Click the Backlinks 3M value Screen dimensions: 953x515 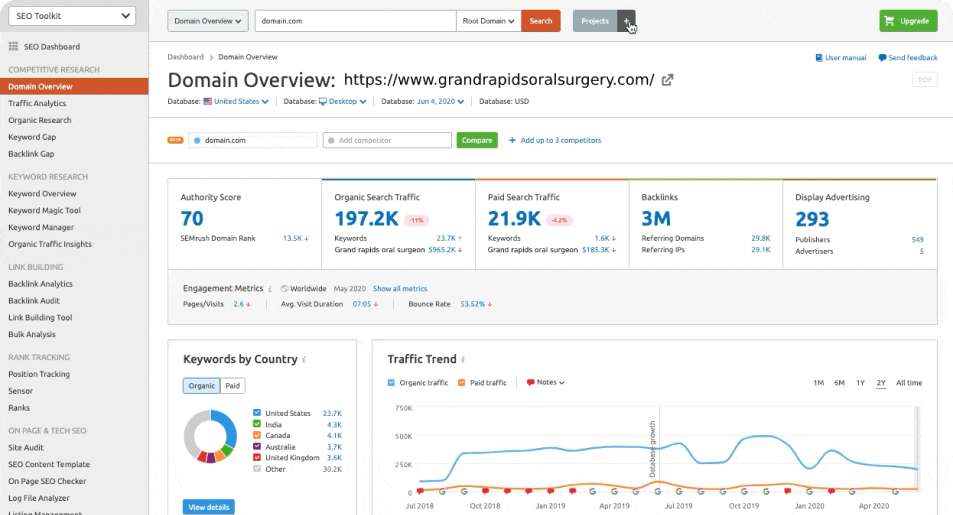coord(656,218)
